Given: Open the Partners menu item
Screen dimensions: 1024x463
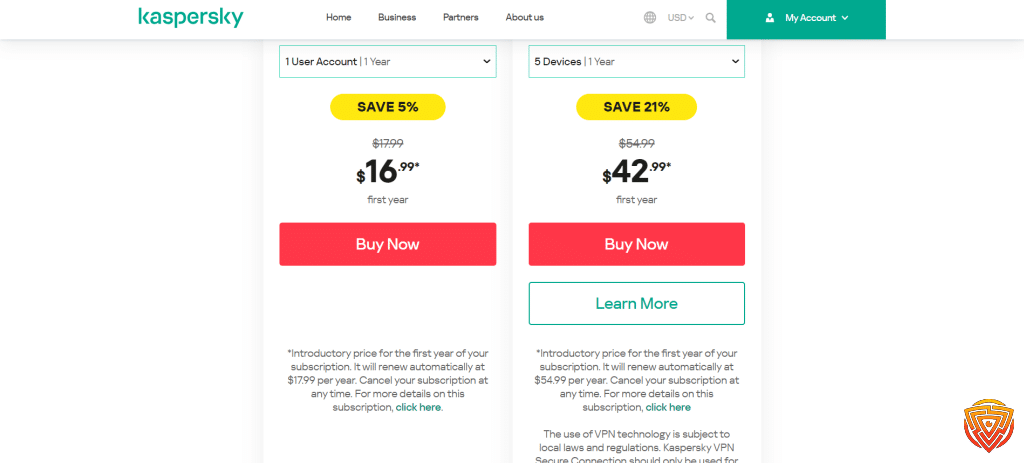Looking at the screenshot, I should click(x=460, y=18).
